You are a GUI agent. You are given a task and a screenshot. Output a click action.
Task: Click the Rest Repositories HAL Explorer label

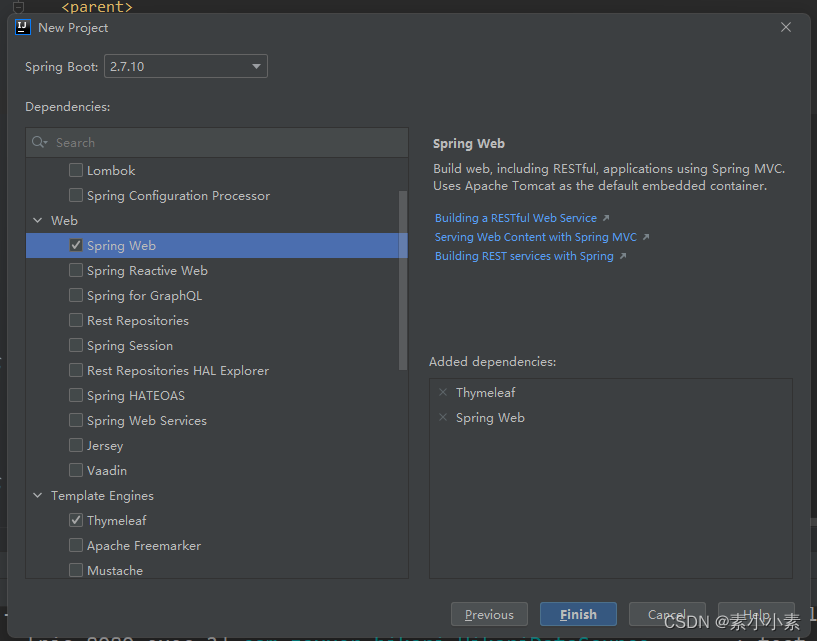click(x=178, y=371)
